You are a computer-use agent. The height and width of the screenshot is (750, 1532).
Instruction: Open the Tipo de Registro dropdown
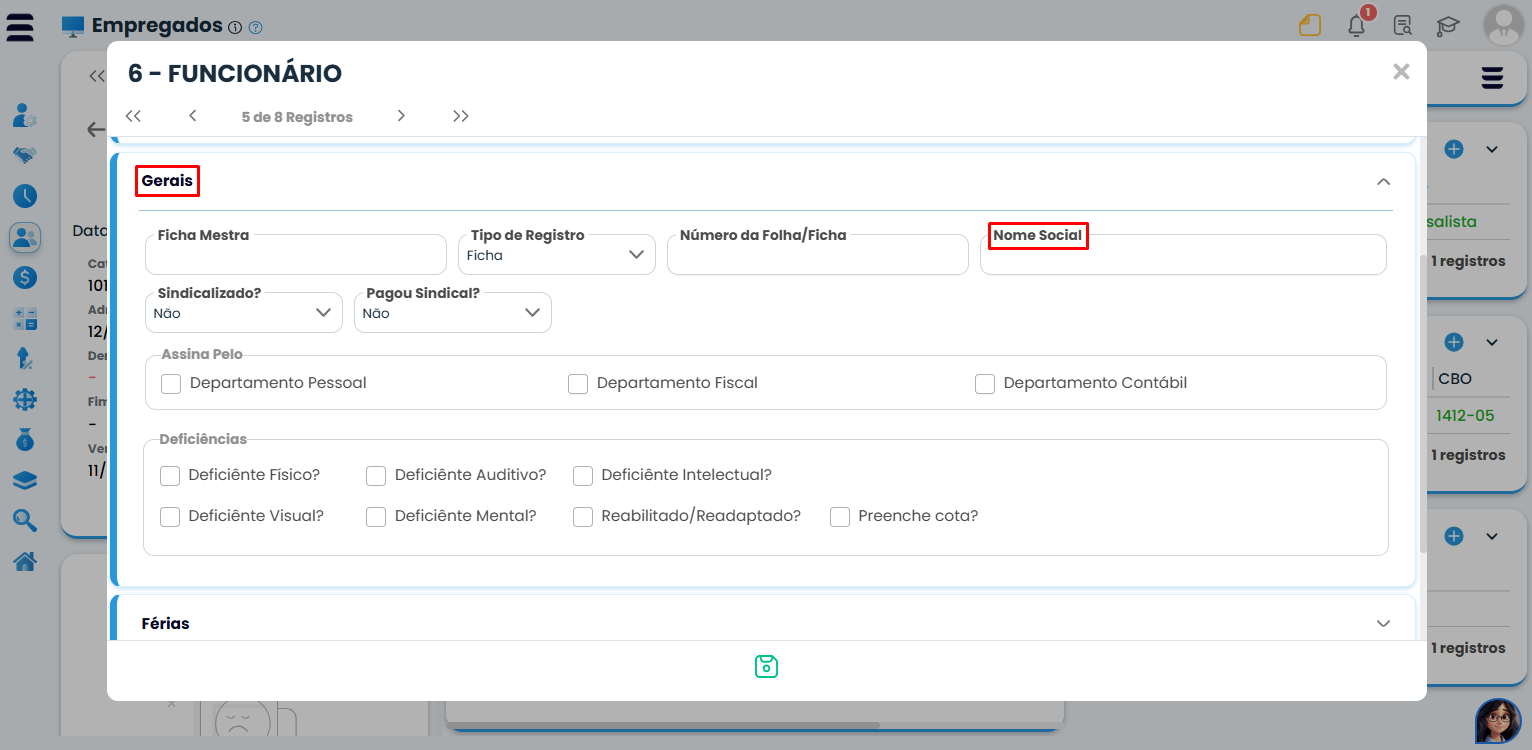click(x=556, y=255)
